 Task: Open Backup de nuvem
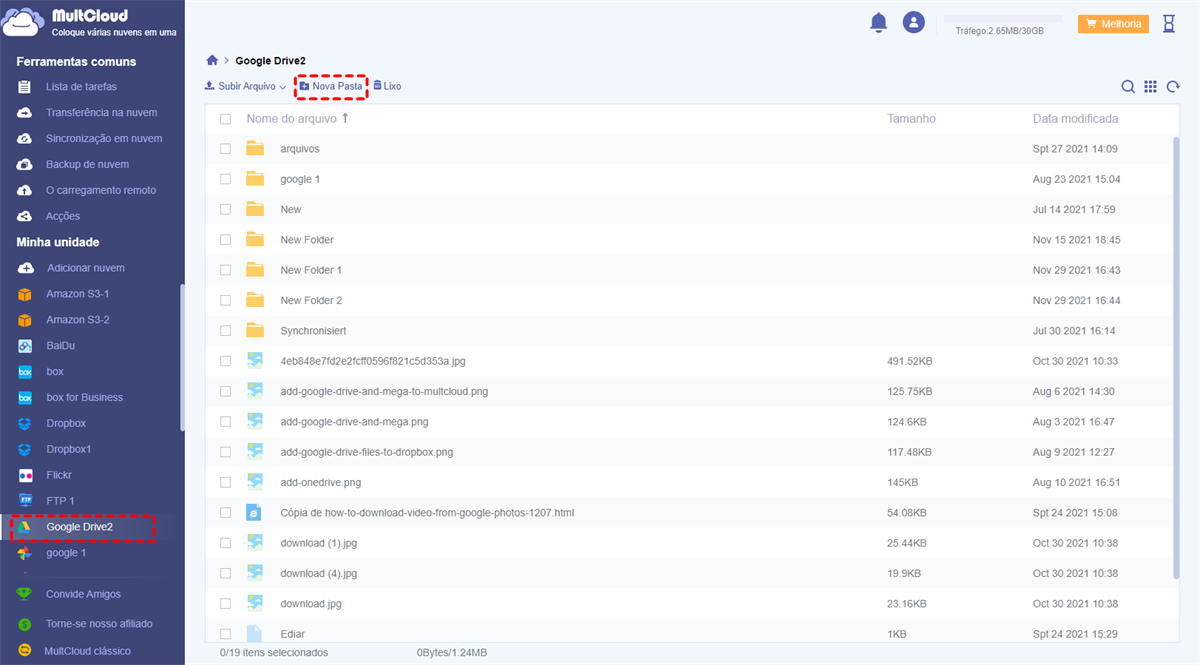coord(87,164)
